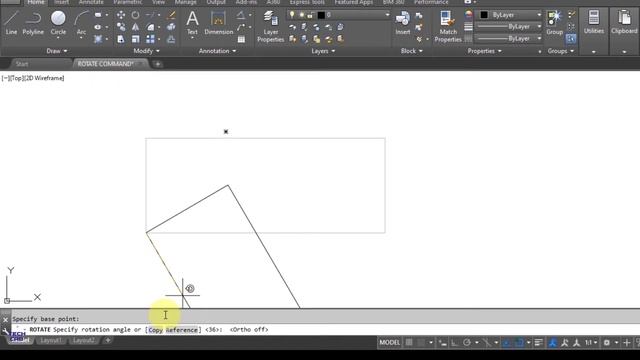This screenshot has width=640, height=360.
Task: Click the Rotate tool in Modify panel
Action: click(135, 15)
